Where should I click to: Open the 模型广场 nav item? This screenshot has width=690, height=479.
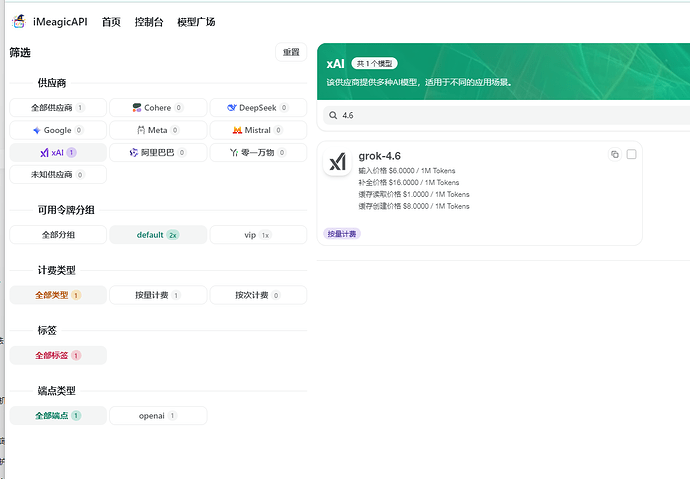196,22
